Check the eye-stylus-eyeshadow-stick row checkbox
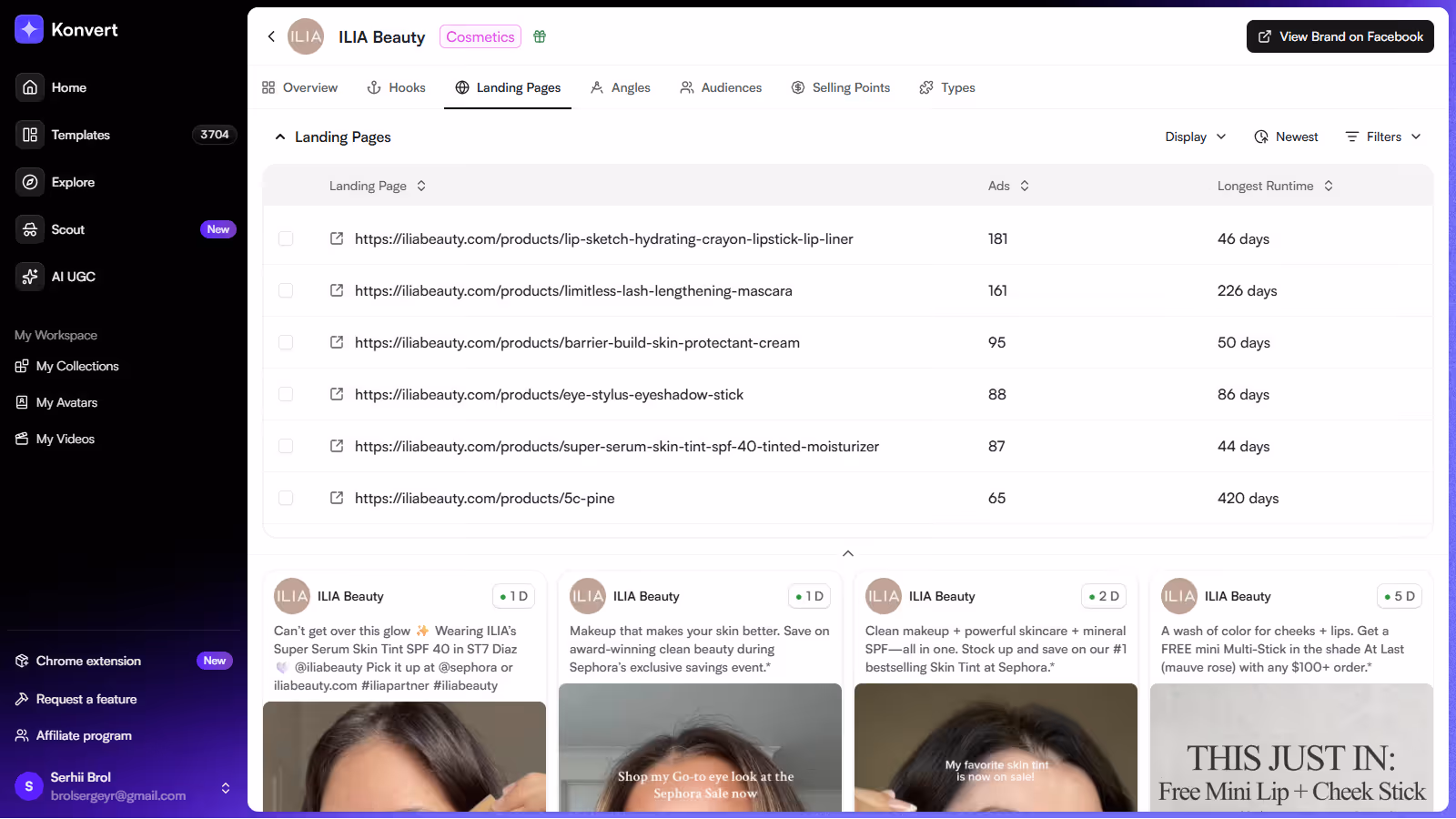The height and width of the screenshot is (819, 1456). coord(286,394)
